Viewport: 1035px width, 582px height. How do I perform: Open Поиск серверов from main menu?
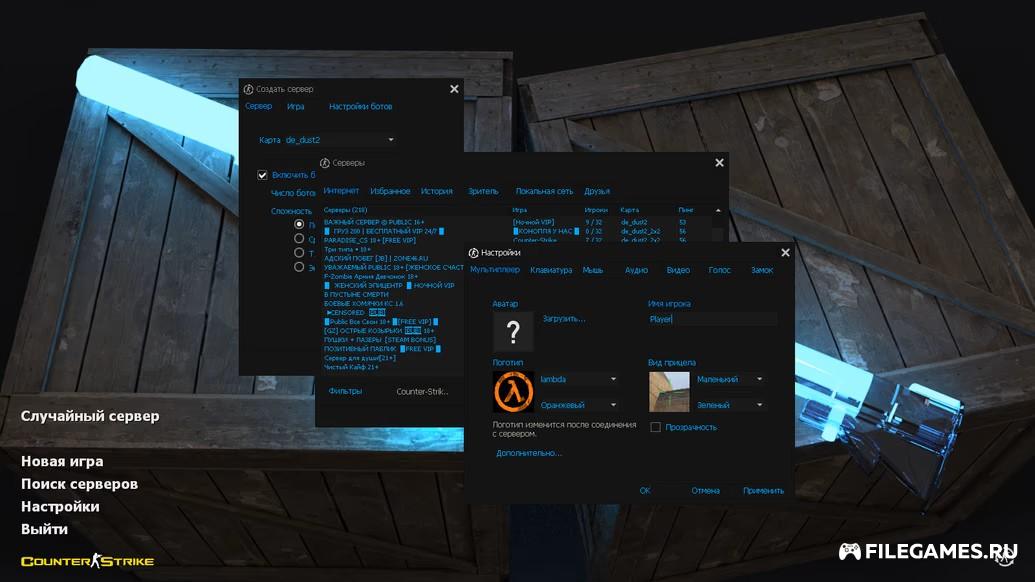(x=79, y=484)
